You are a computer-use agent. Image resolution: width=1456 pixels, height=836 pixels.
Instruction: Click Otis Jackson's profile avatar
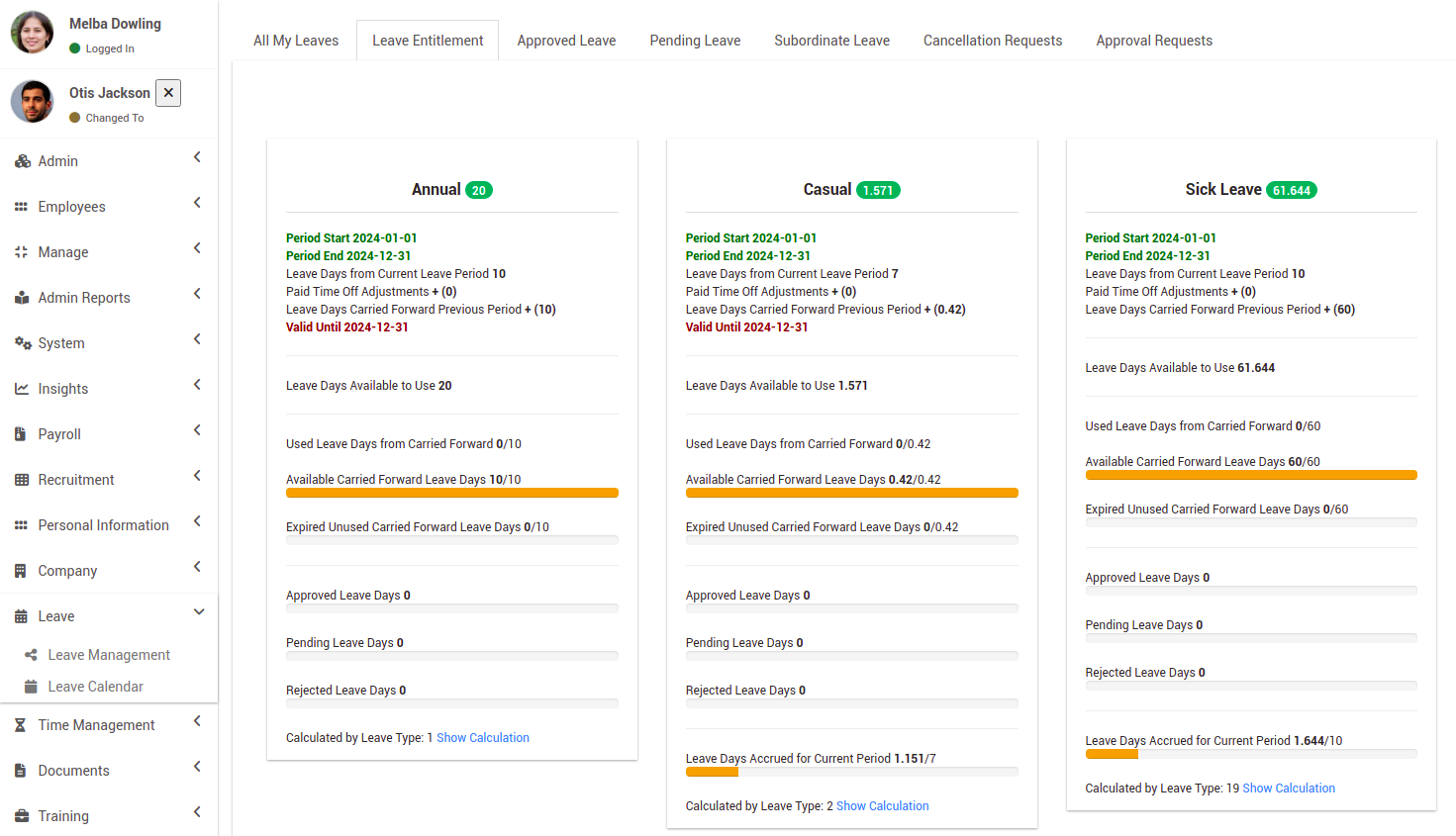click(x=32, y=102)
